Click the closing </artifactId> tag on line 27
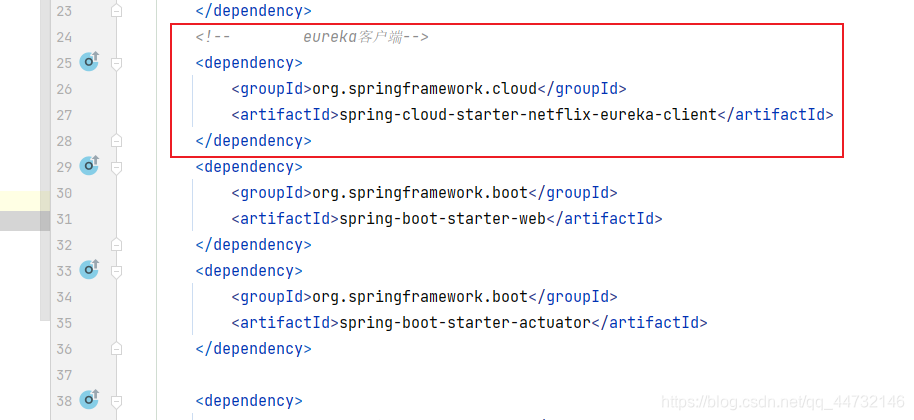914x420 pixels. point(775,115)
